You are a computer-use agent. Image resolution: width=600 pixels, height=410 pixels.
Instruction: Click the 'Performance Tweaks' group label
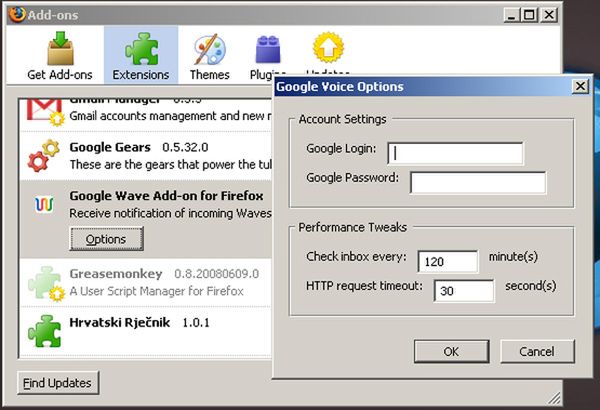352,227
